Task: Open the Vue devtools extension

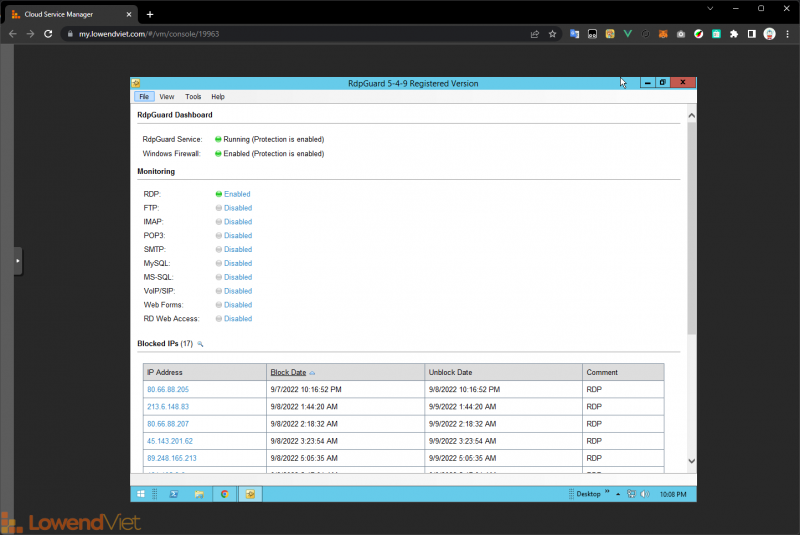Action: click(x=628, y=34)
